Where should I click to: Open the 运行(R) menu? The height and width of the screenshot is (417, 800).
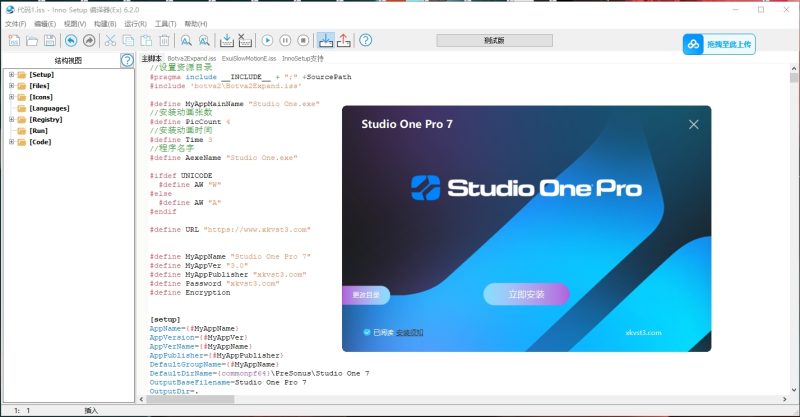coord(135,24)
